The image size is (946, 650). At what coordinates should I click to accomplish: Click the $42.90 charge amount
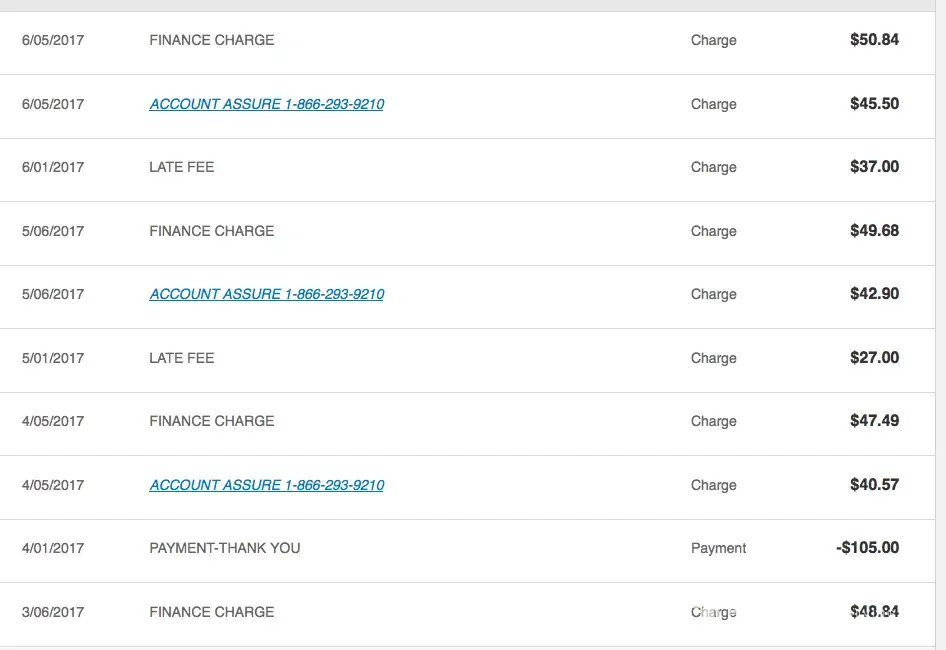874,294
